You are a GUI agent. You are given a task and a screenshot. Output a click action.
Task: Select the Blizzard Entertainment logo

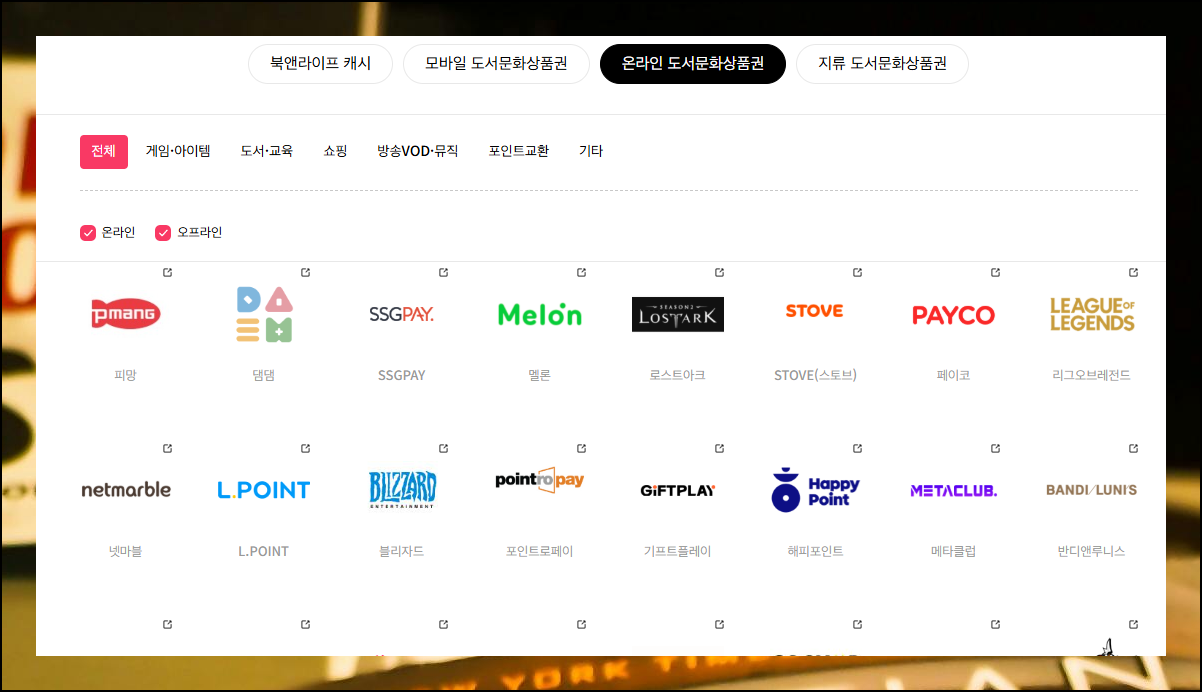tap(402, 490)
